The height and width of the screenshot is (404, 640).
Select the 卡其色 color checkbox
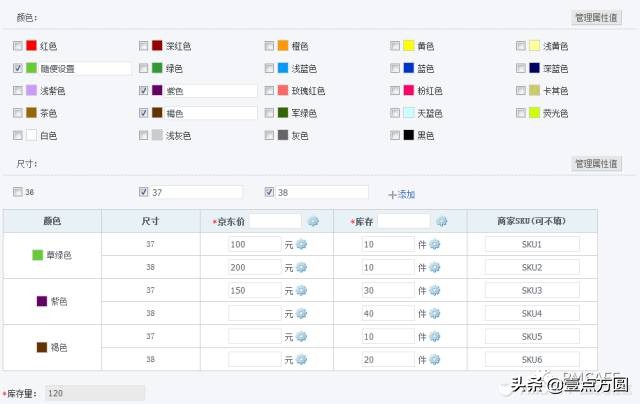click(520, 91)
